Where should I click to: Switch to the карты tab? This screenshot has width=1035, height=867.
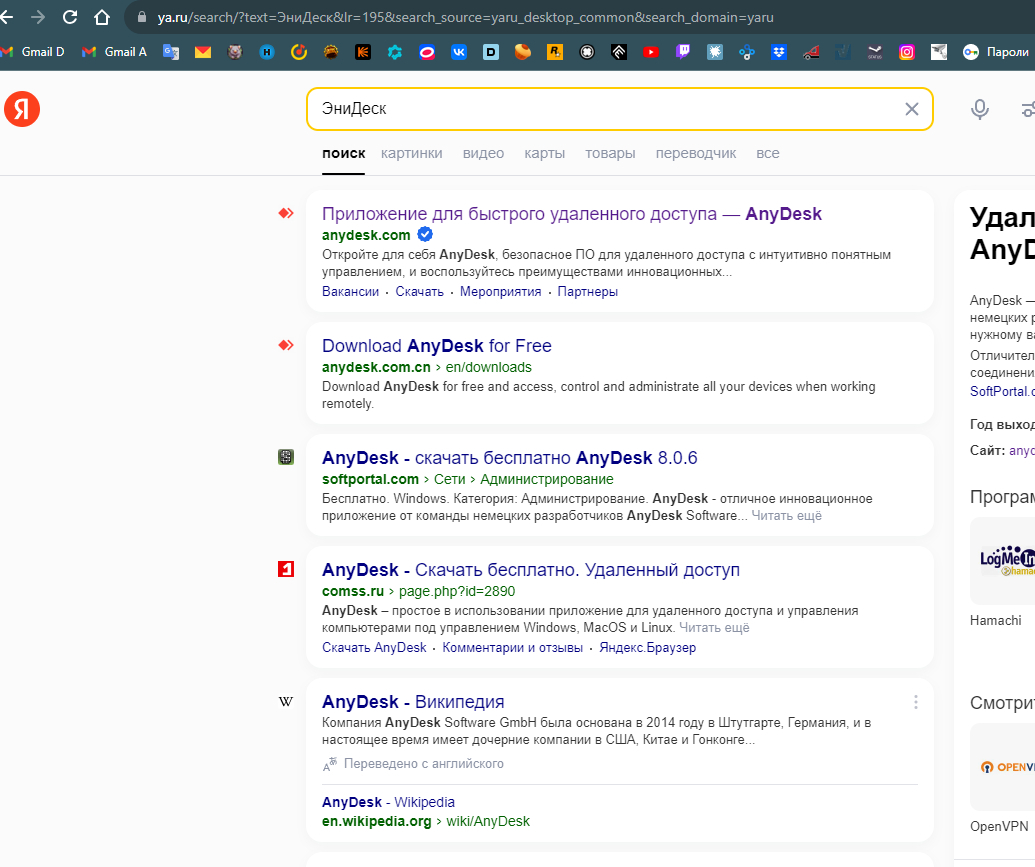(545, 153)
